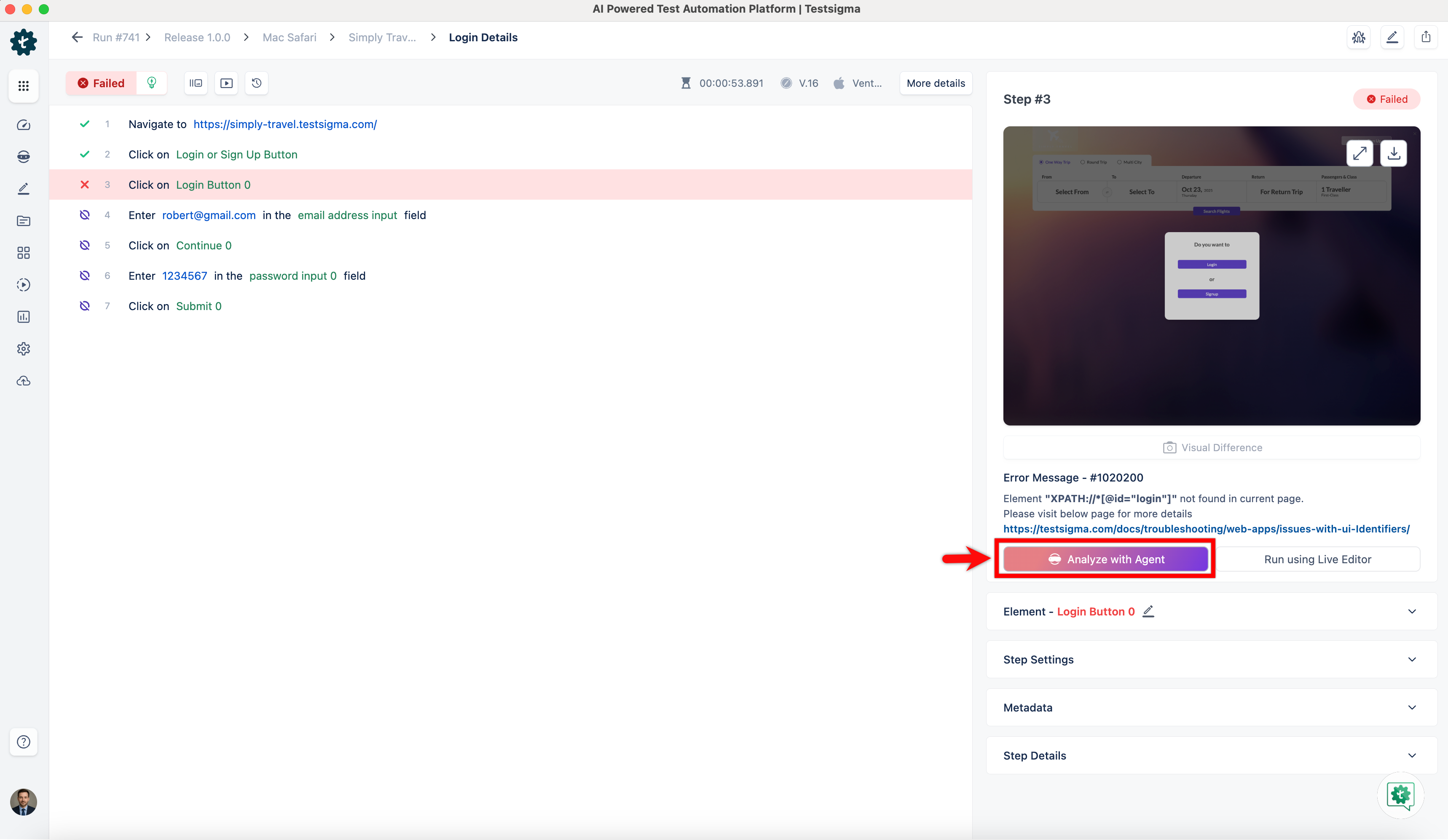The width and height of the screenshot is (1448, 840).
Task: Go to Mac Safari breadcrumb
Action: (289, 37)
